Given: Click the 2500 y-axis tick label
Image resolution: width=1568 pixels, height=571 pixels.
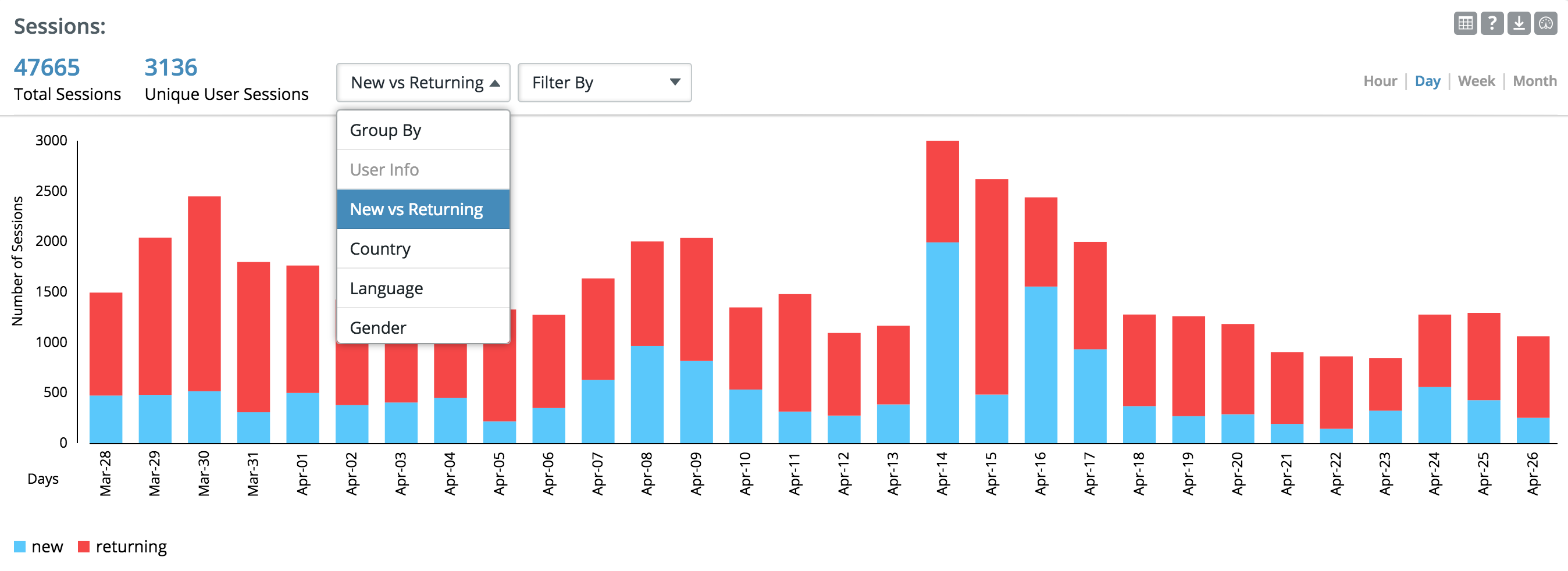Looking at the screenshot, I should click(51, 191).
